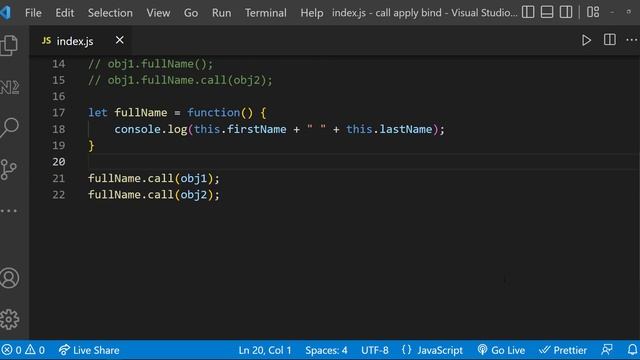Open the Manage gear icon
Viewport: 640px width, 360px height.
click(9, 319)
